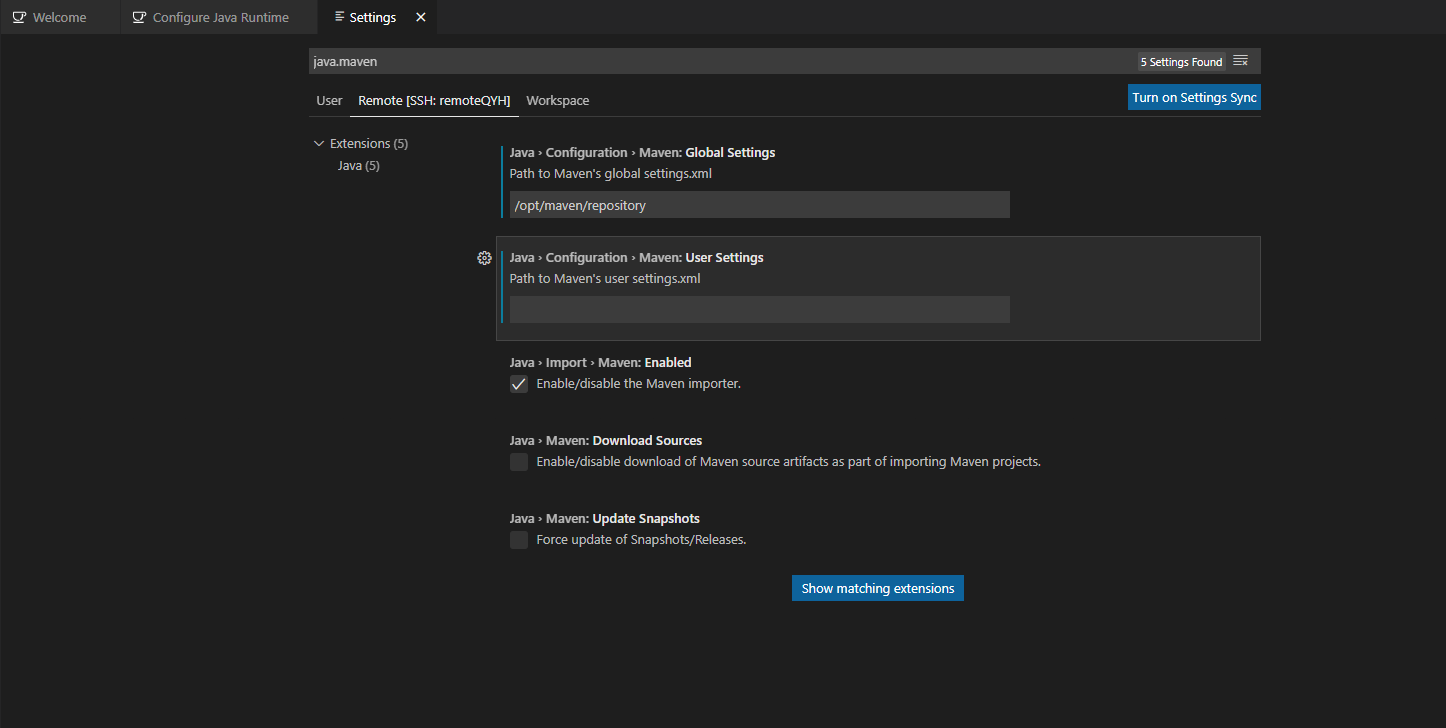Image resolution: width=1446 pixels, height=728 pixels.
Task: Switch to the Workspace settings scope
Action: pyautogui.click(x=557, y=100)
